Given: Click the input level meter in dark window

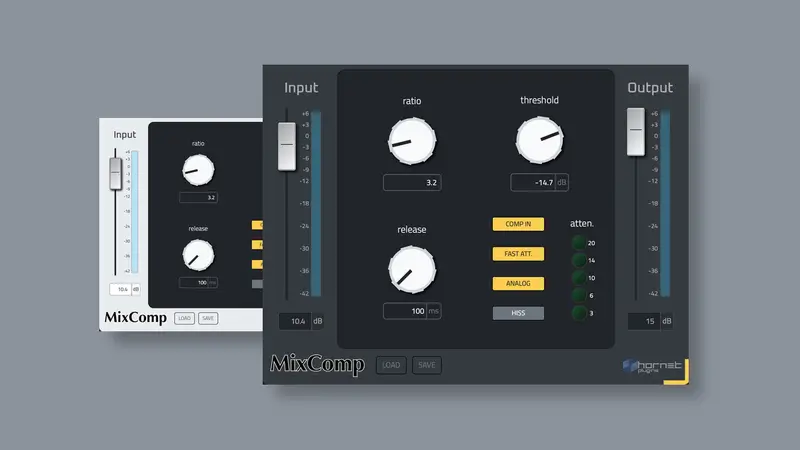Looking at the screenshot, I should tap(316, 203).
